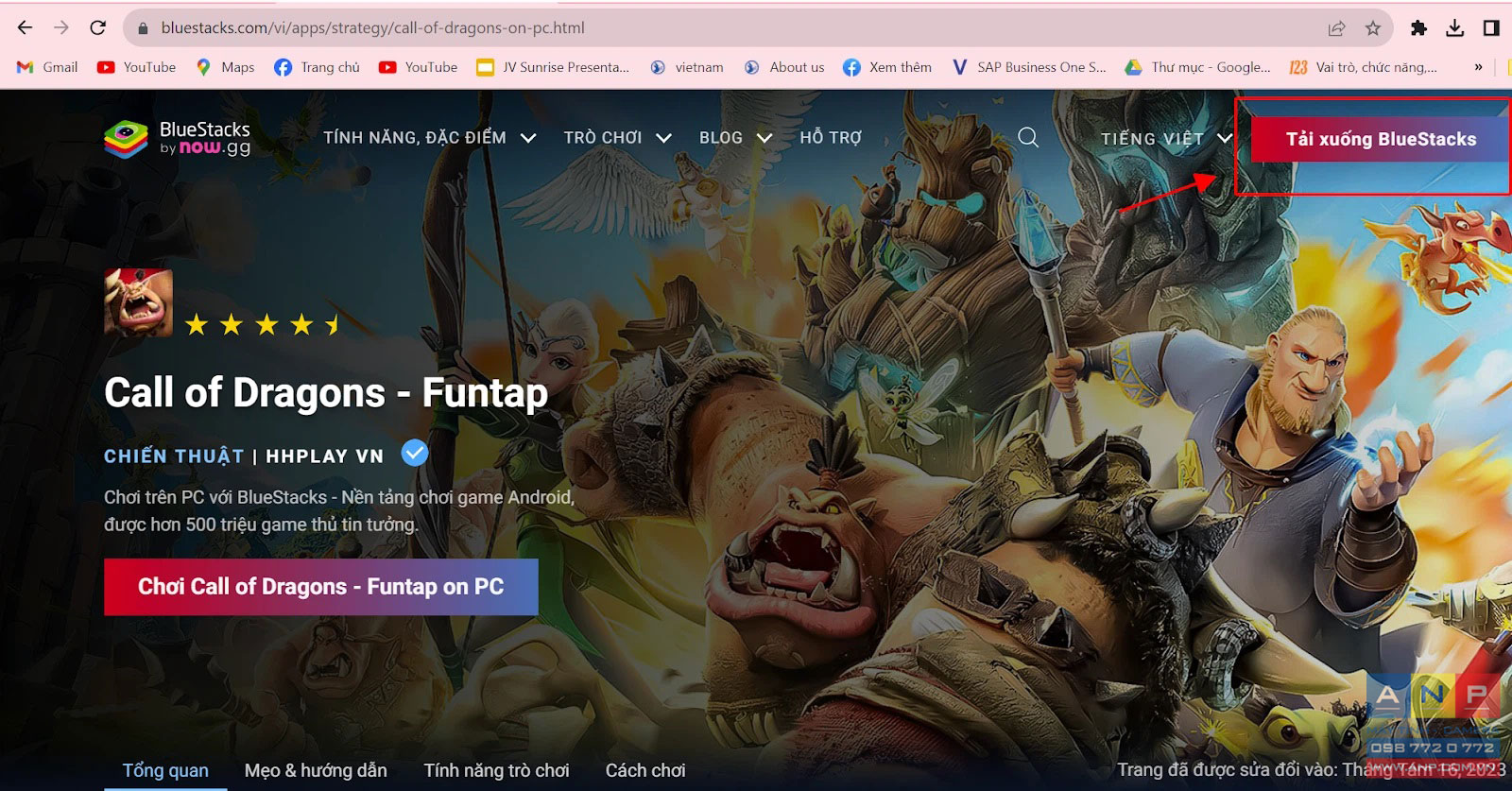The image size is (1512, 791).
Task: Click Chơi Call of Dragons - Funtap on PC
Action: tap(321, 587)
